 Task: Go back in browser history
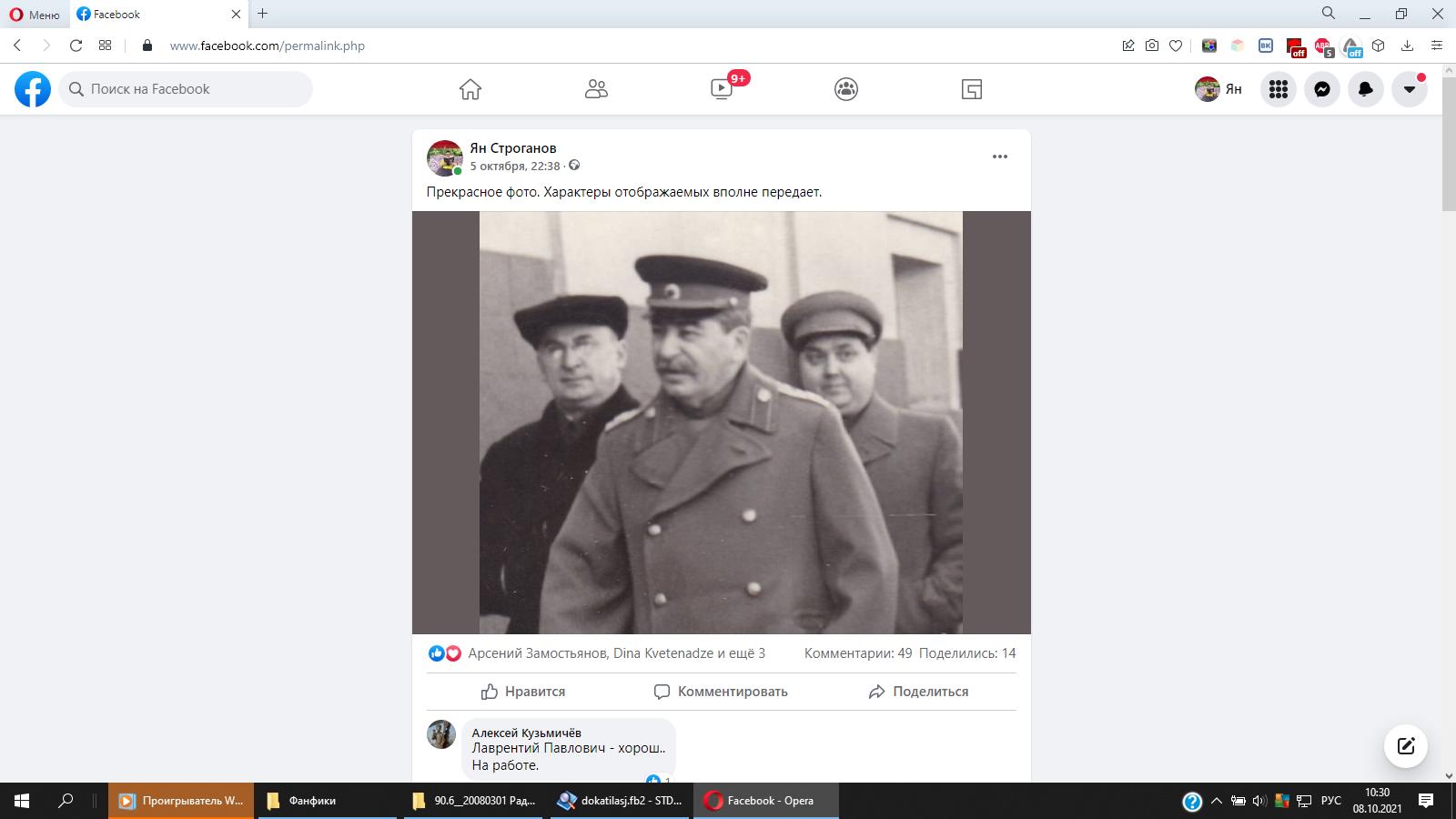click(17, 45)
